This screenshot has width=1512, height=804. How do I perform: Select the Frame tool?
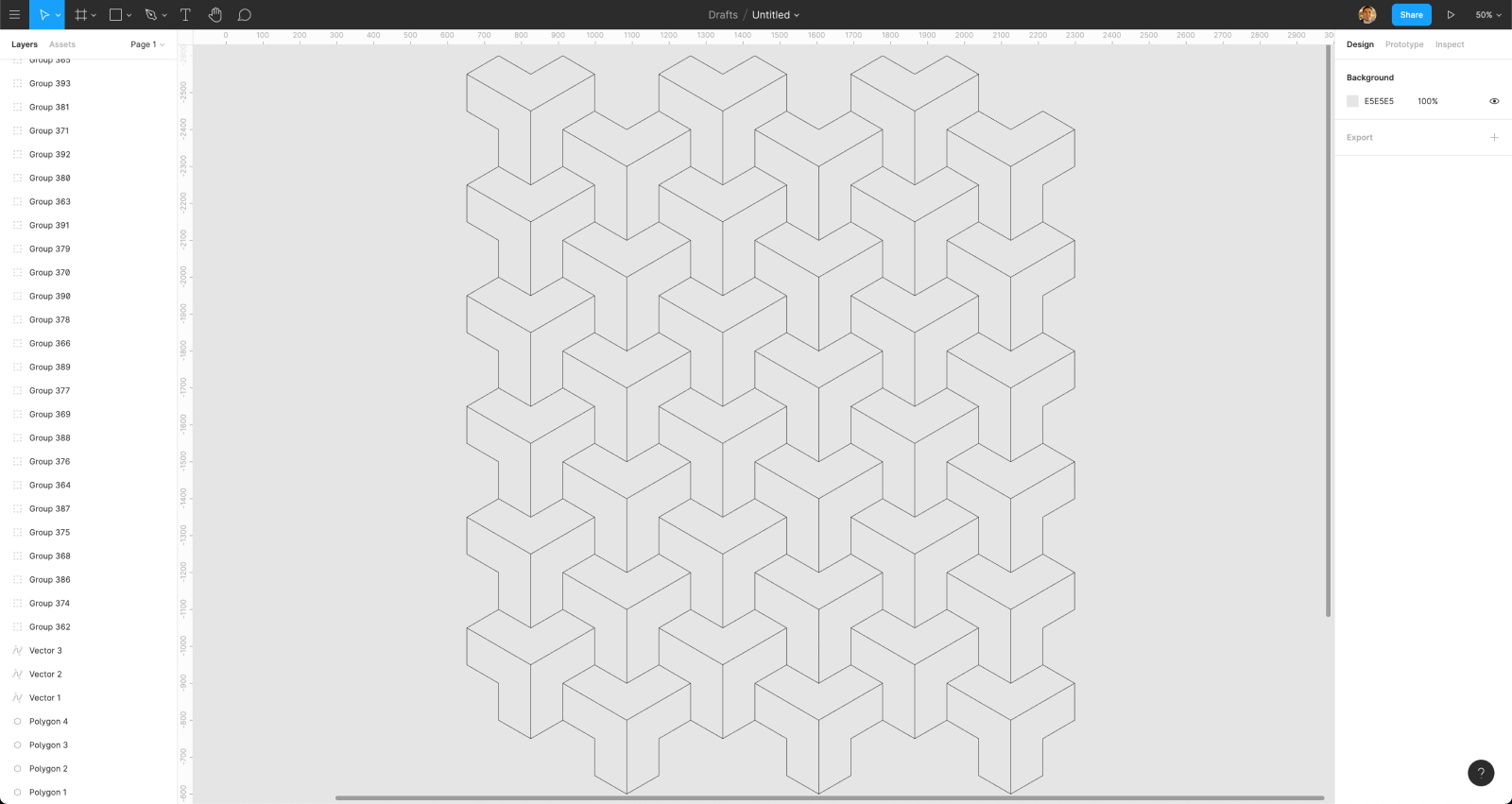81,14
